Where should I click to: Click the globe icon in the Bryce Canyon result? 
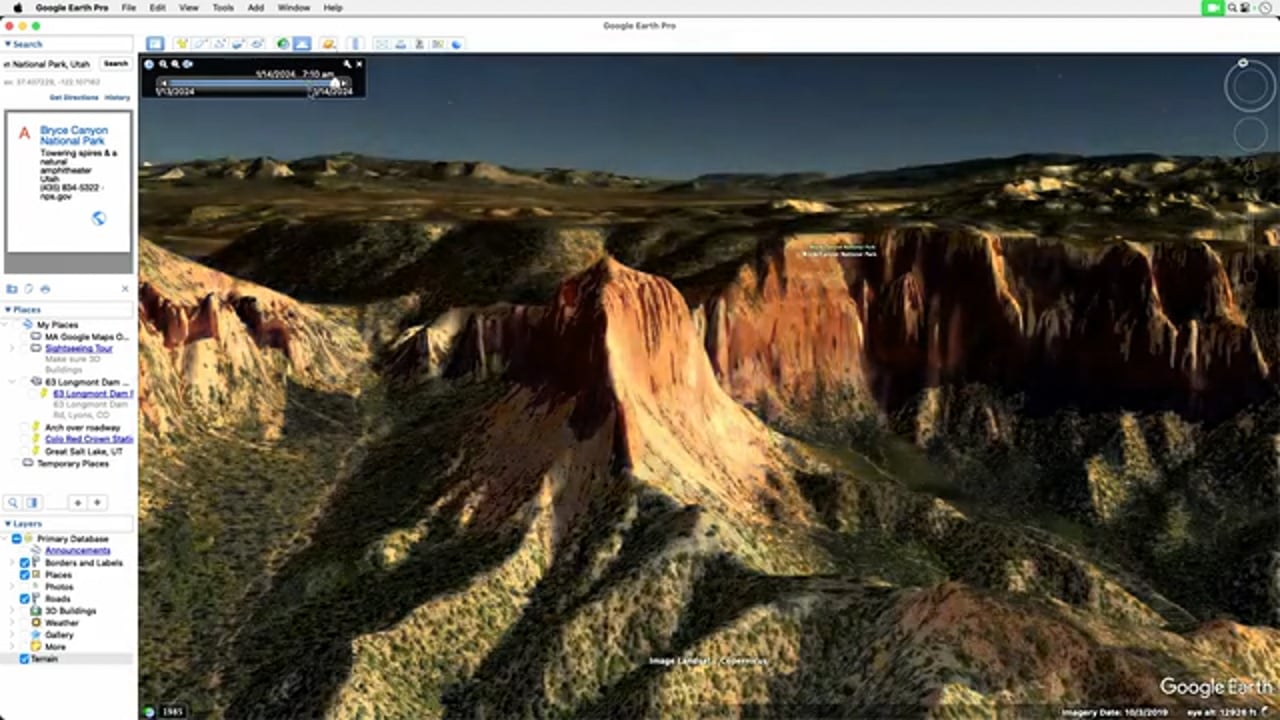(x=98, y=218)
